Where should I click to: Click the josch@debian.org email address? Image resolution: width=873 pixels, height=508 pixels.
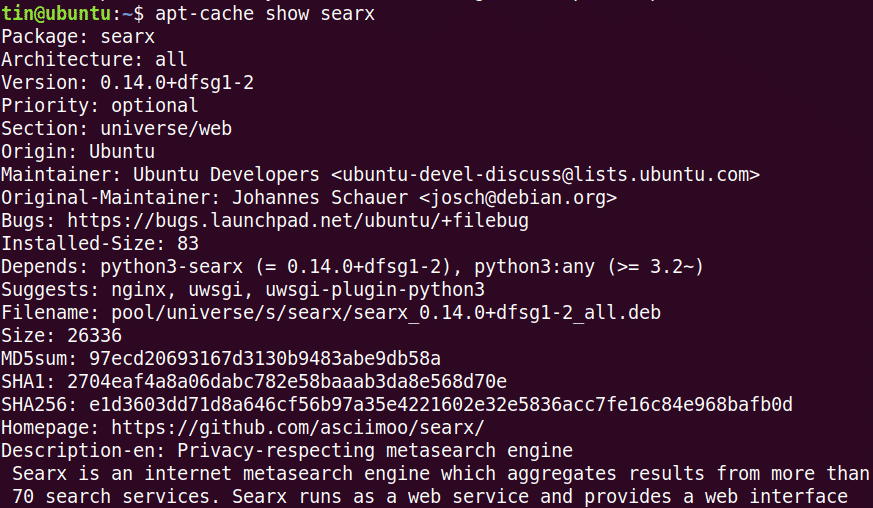(517, 197)
